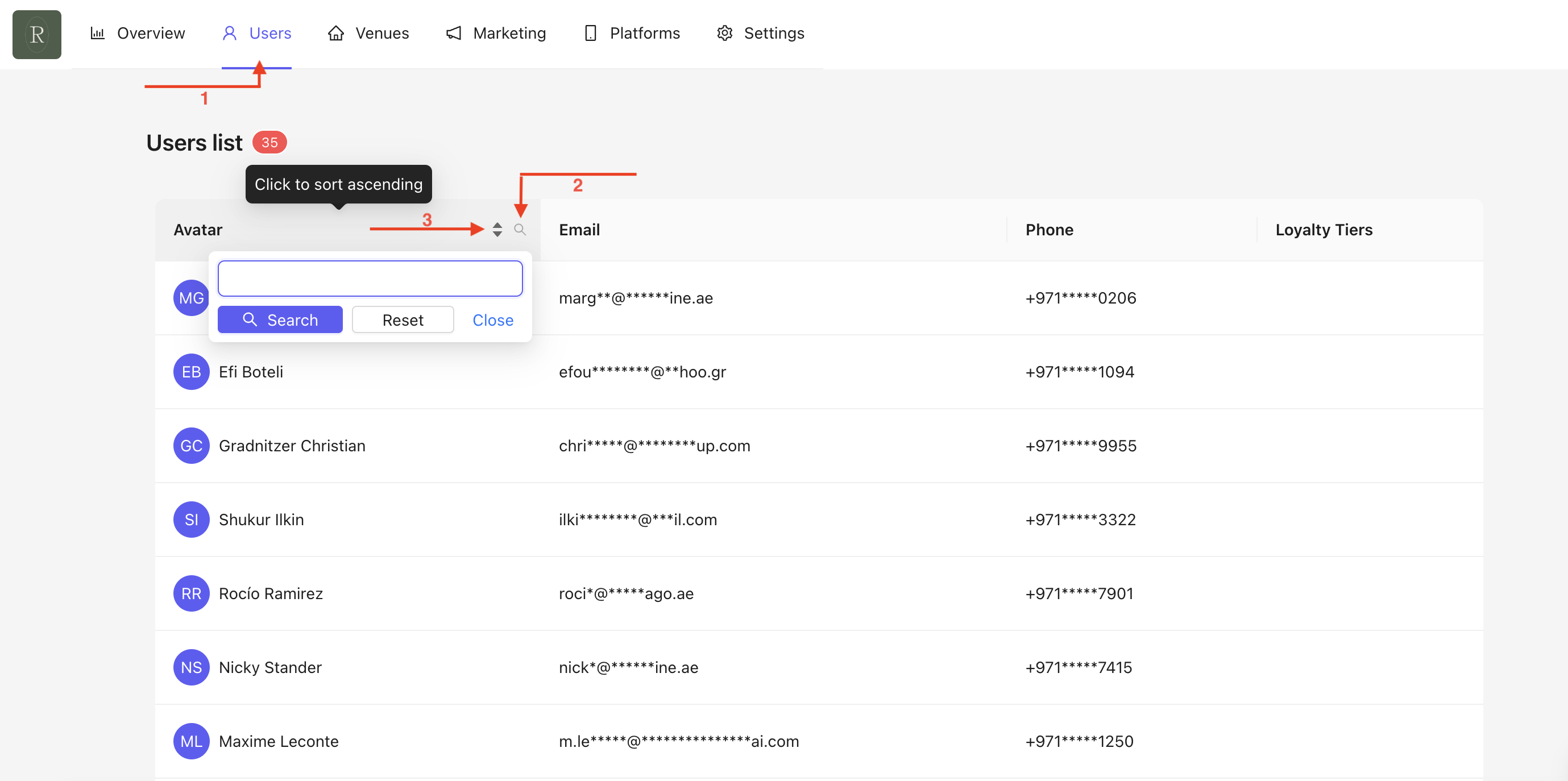Open the Settings gear menu item
Screen dimensions: 1568x781
coord(760,33)
